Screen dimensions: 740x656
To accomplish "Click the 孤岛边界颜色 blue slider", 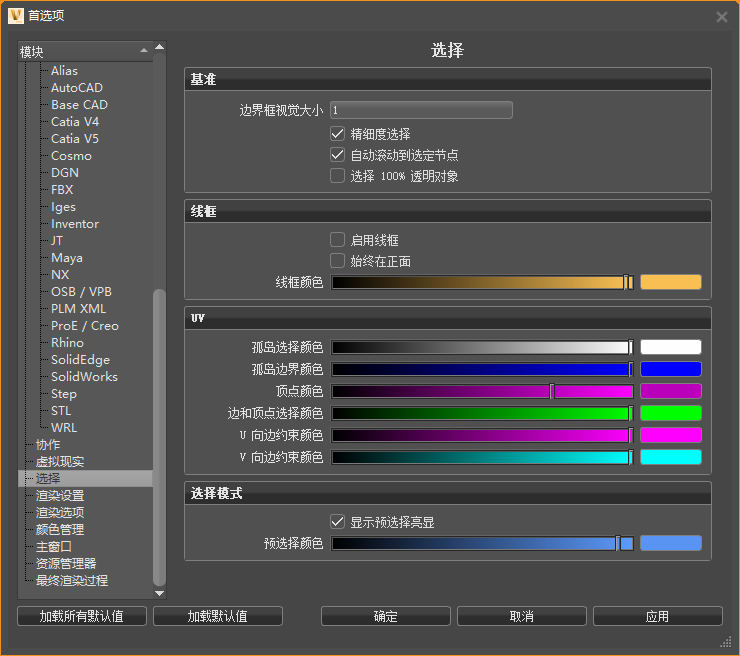I will [x=482, y=369].
